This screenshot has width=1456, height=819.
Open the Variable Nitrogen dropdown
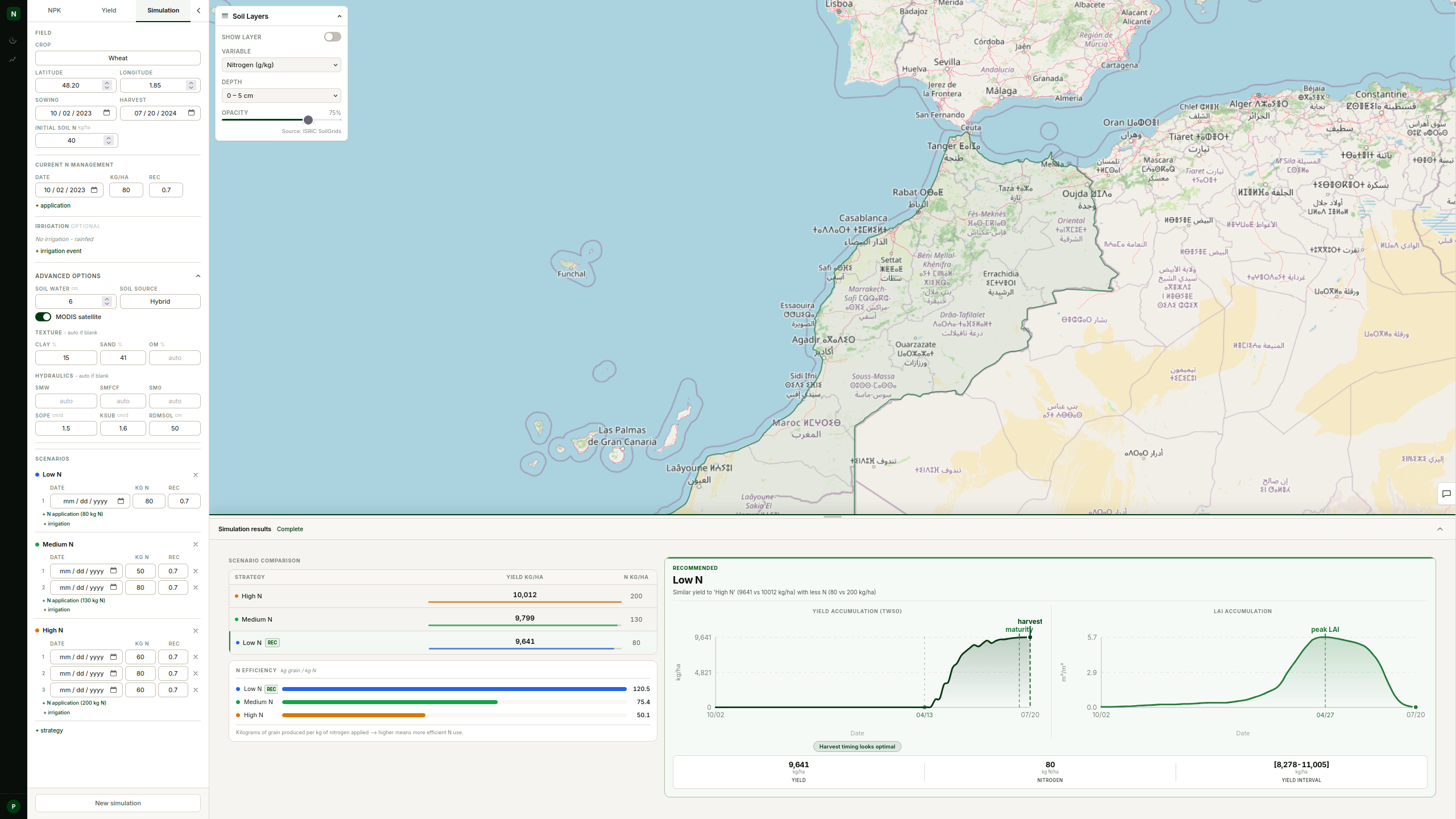[x=282, y=65]
